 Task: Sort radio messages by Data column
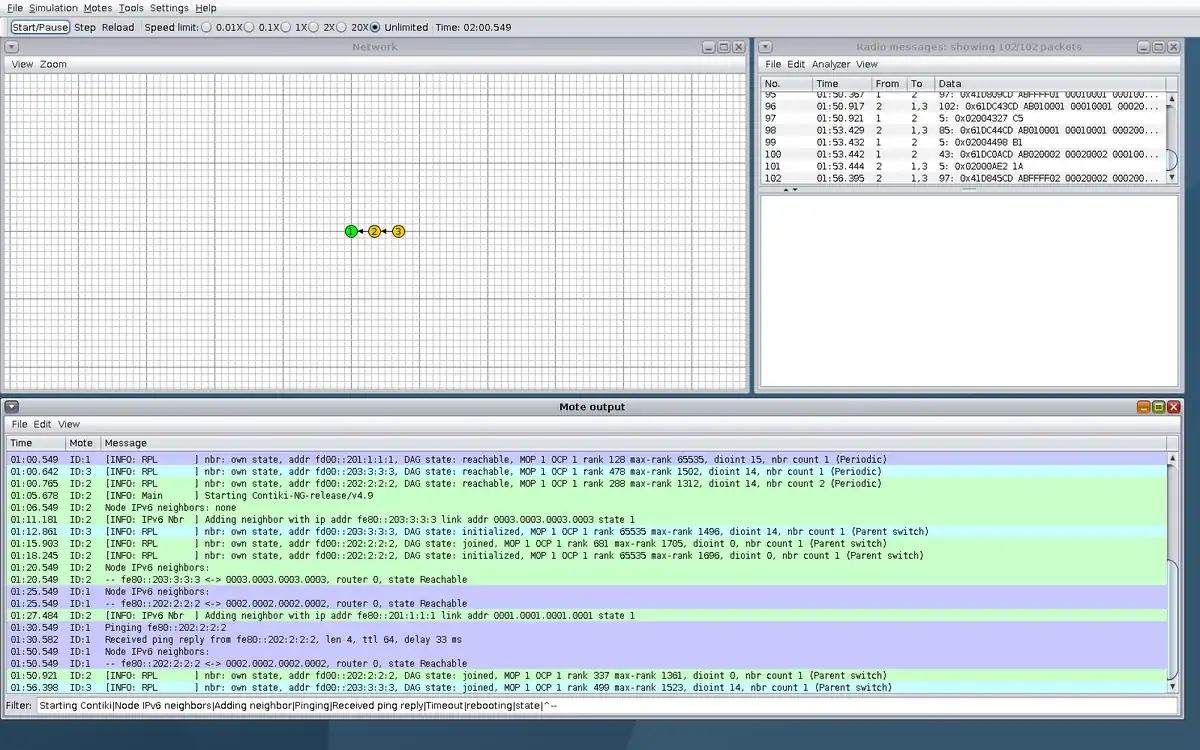pyautogui.click(x=1050, y=84)
